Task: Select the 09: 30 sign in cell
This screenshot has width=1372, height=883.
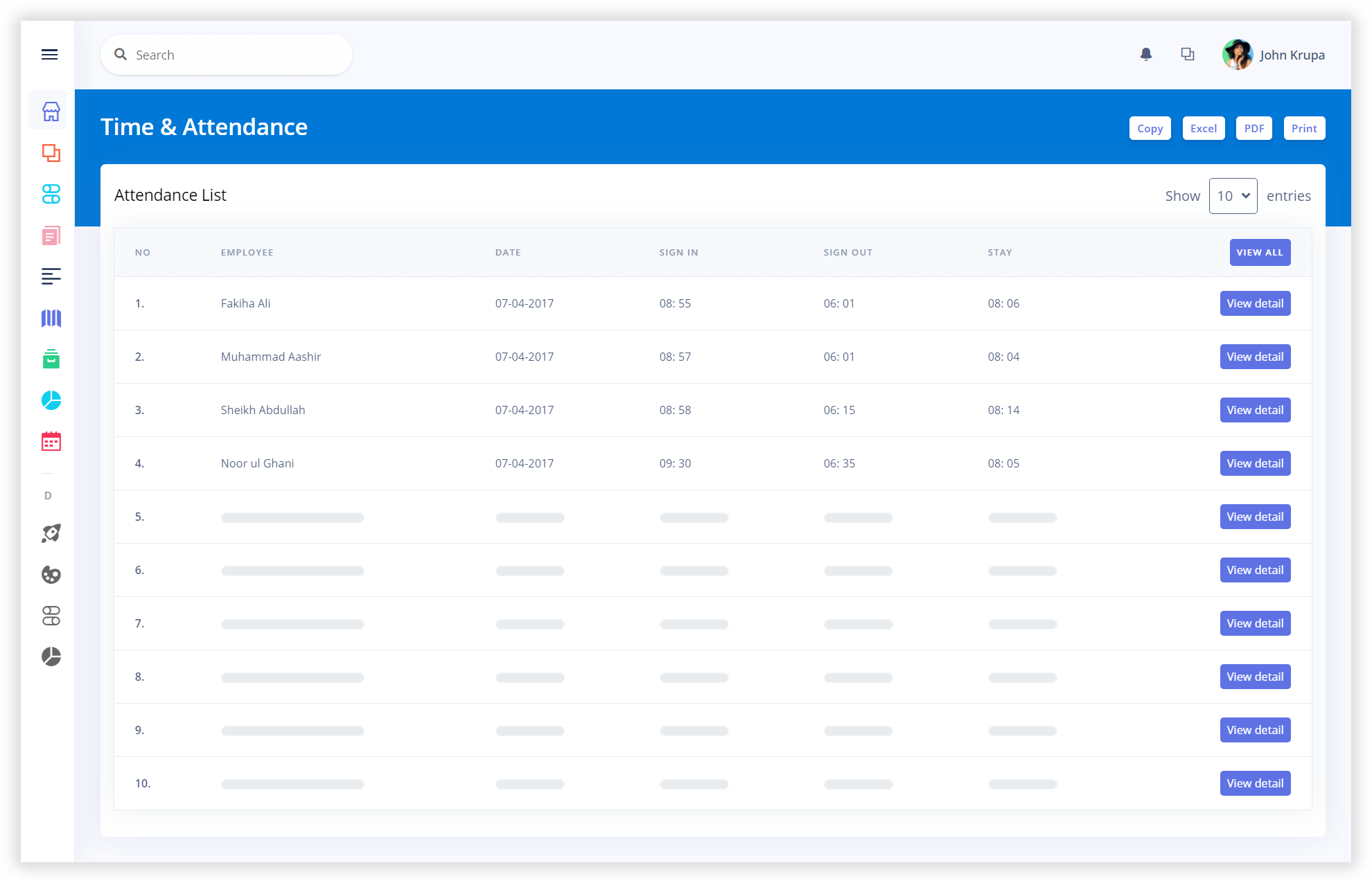Action: click(675, 463)
